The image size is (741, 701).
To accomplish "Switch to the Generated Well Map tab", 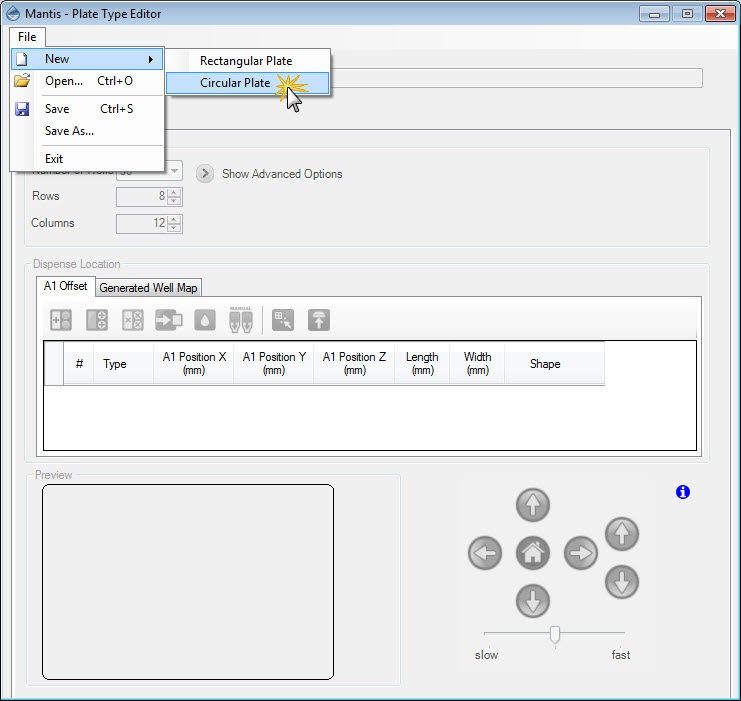I will click(148, 288).
